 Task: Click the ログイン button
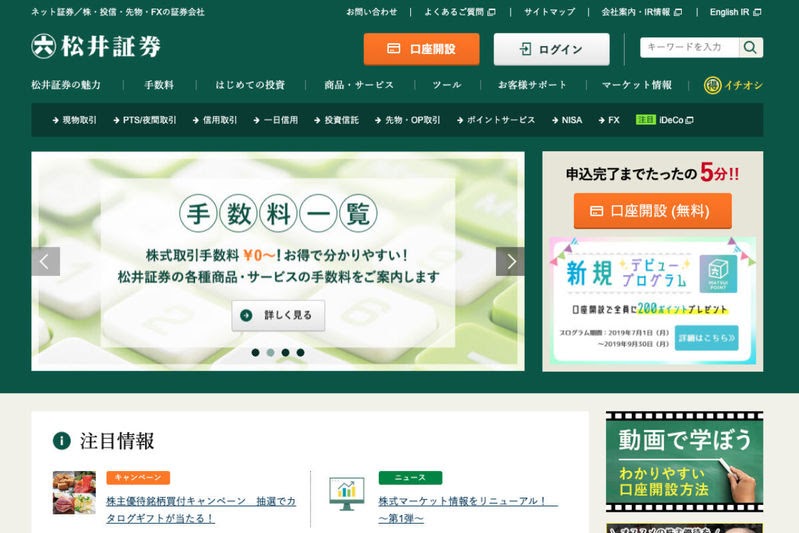pyautogui.click(x=551, y=49)
